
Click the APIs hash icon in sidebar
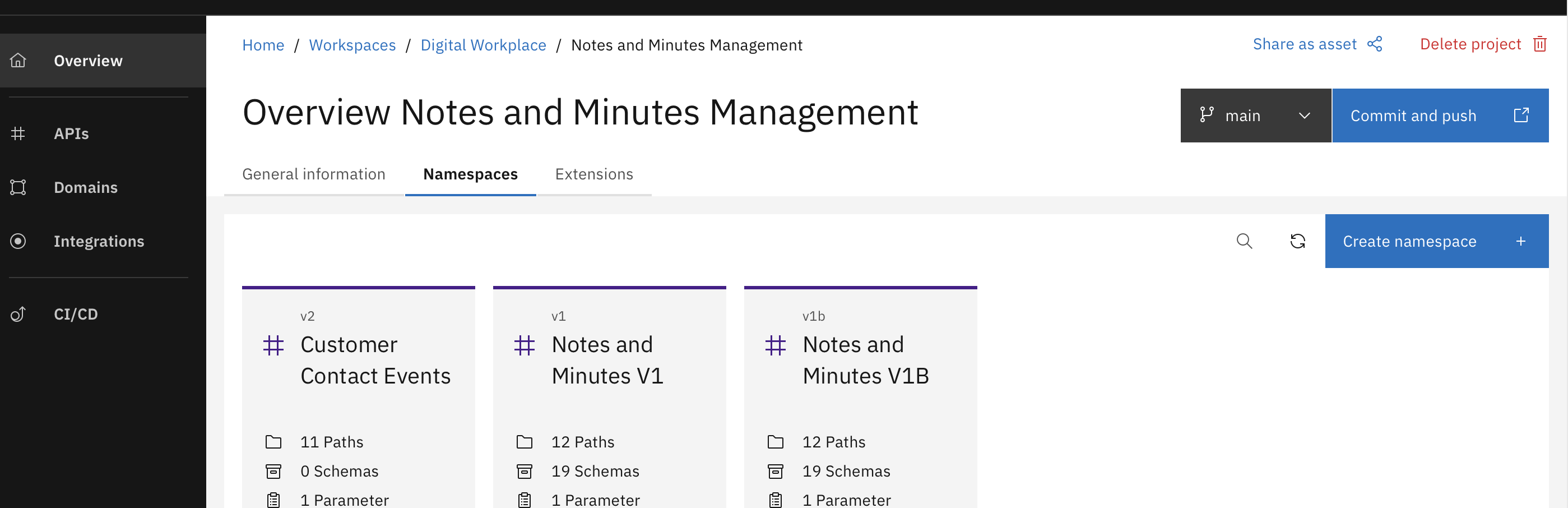(18, 133)
